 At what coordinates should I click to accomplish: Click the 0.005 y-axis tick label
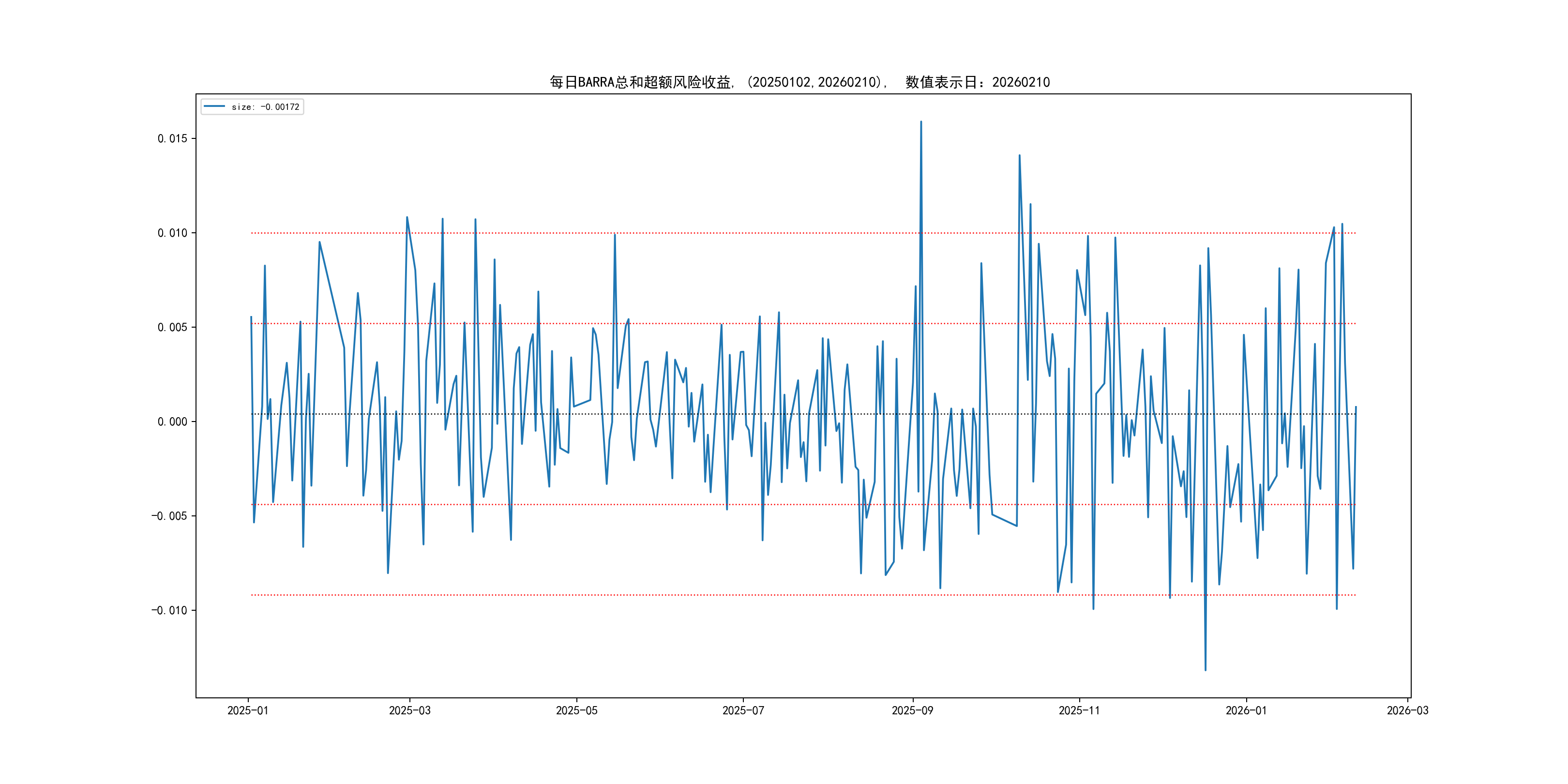172,328
